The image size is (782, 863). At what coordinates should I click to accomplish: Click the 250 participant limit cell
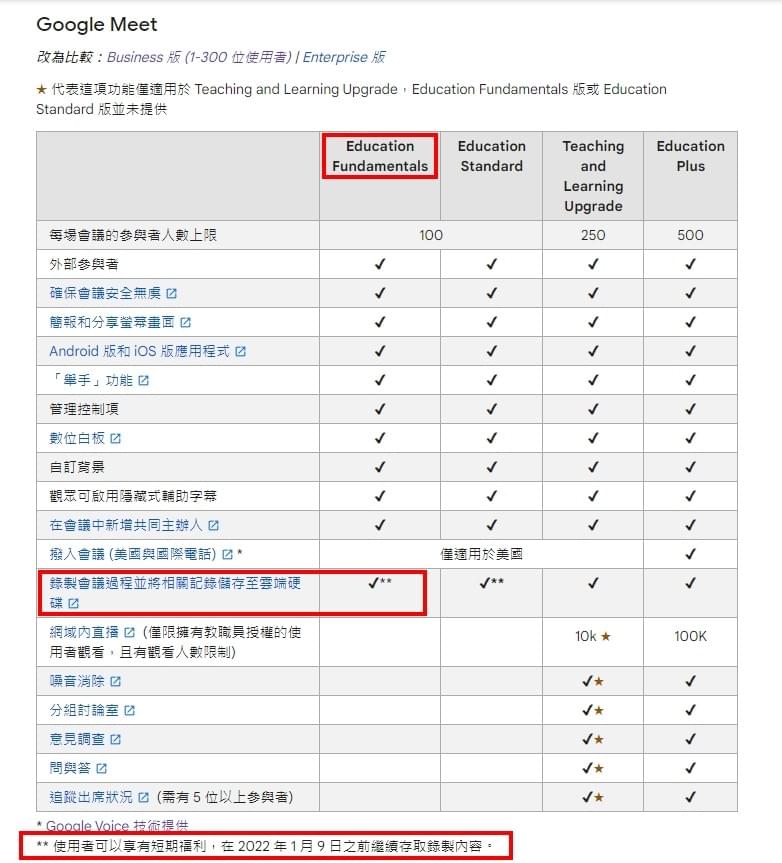click(x=593, y=235)
